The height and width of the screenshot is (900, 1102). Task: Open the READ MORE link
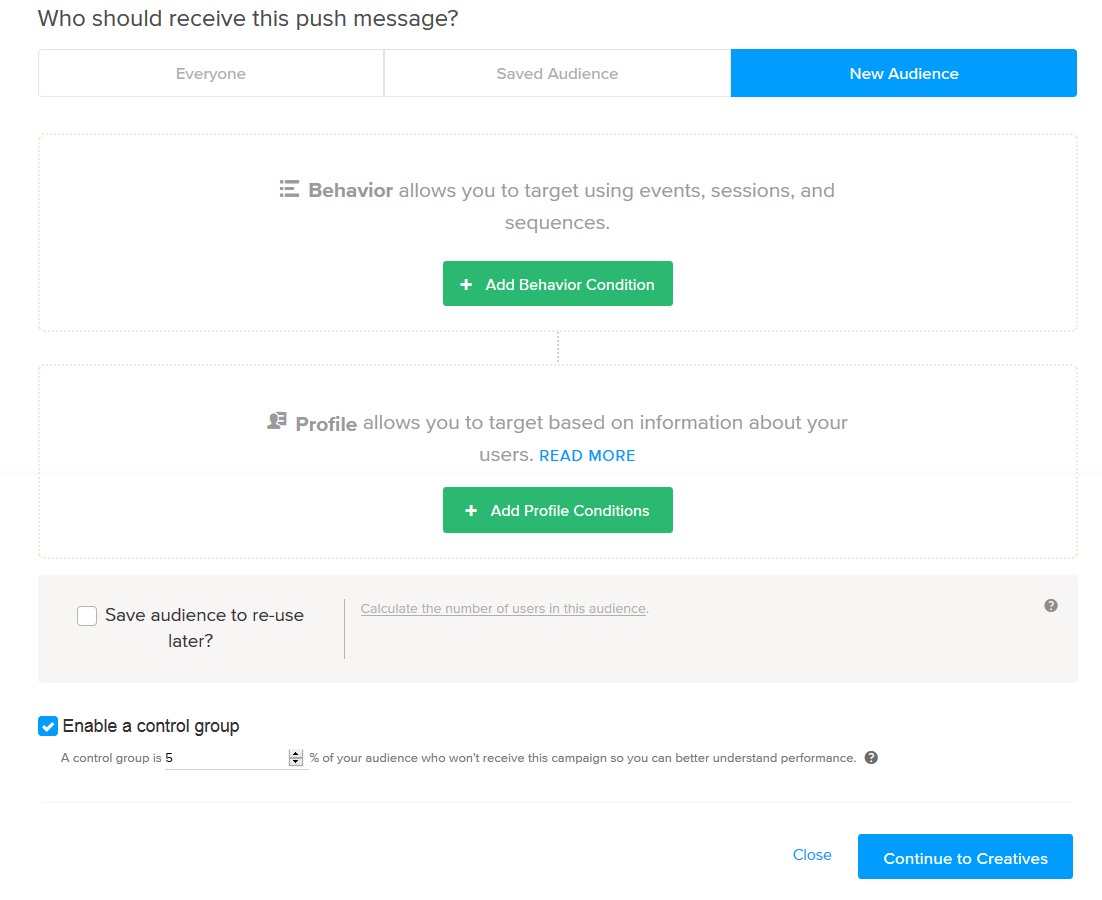(587, 456)
